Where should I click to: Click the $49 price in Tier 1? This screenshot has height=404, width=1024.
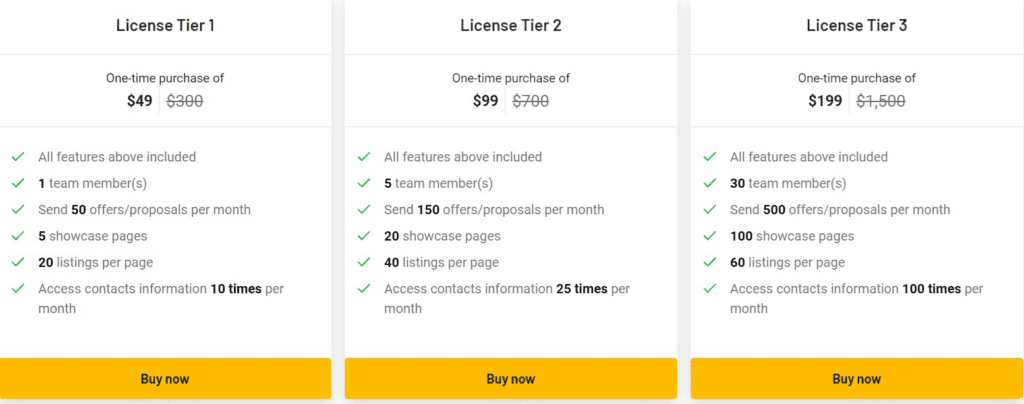coord(140,101)
